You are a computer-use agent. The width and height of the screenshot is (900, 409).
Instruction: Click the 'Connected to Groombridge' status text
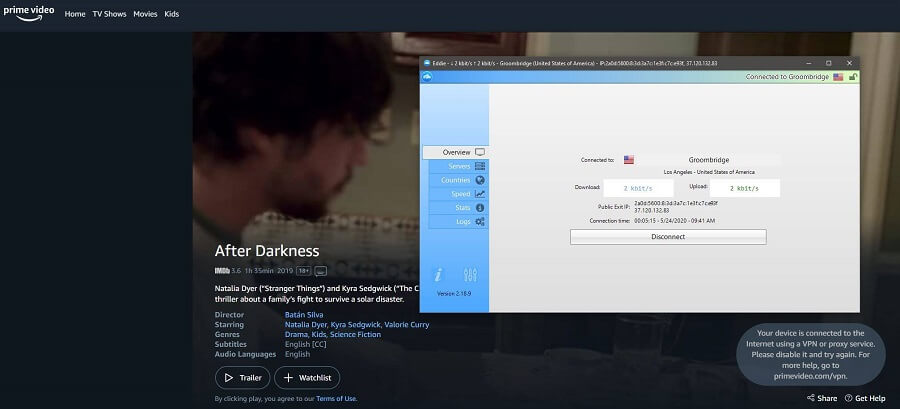coord(787,77)
